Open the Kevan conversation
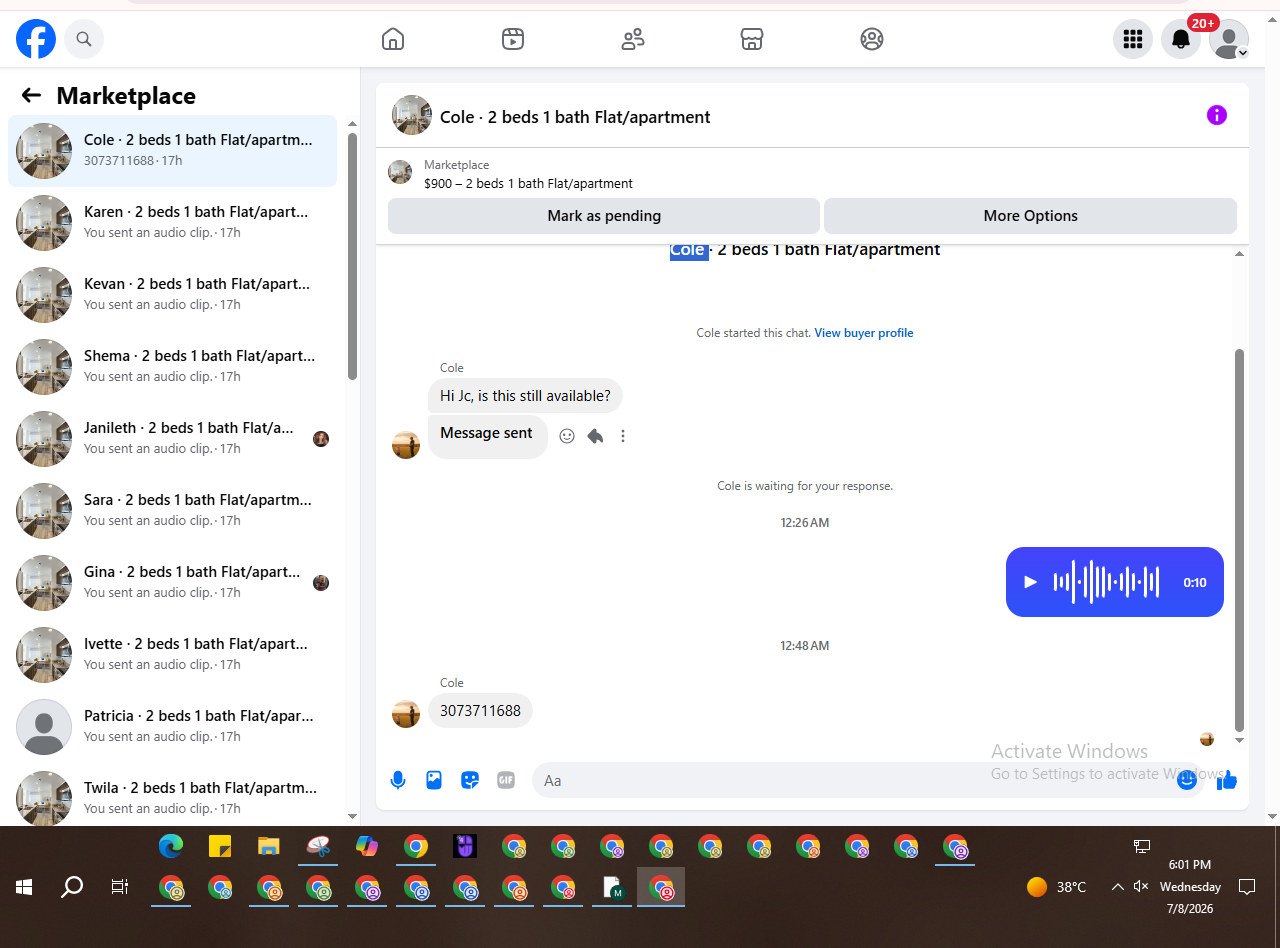Screen dimensions: 1280x948 click(172, 295)
